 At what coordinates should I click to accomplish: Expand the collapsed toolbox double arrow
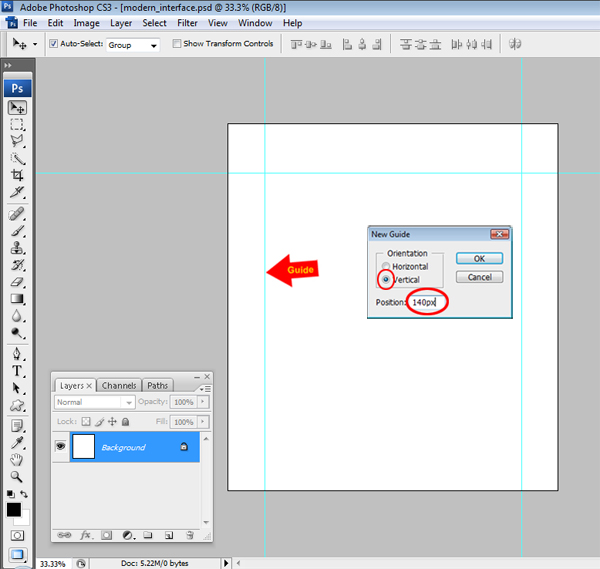8,65
